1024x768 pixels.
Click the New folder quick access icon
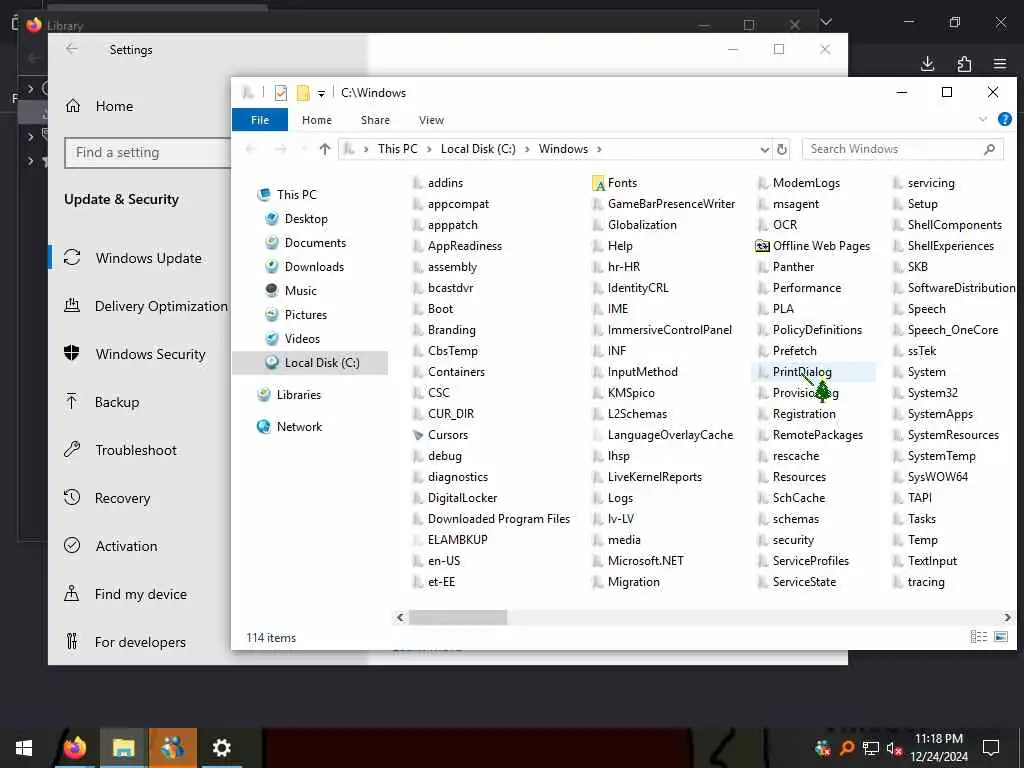click(303, 93)
